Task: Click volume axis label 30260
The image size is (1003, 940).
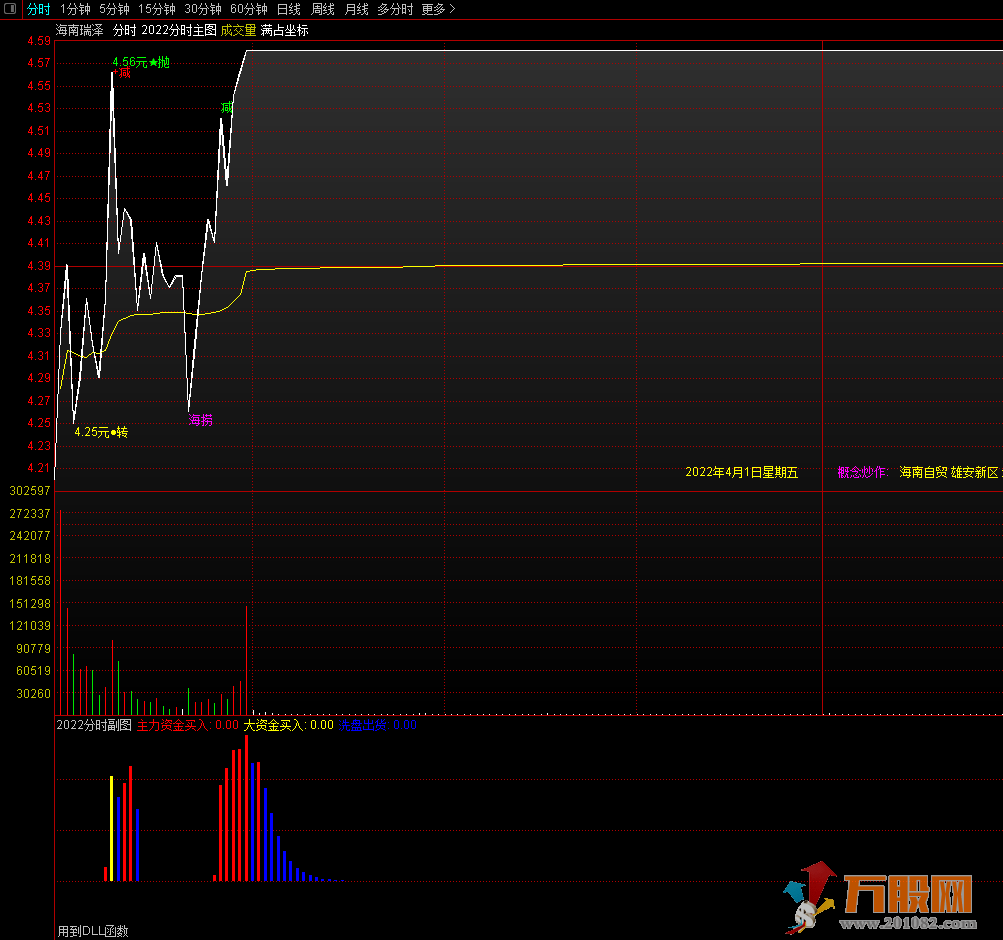Action: [33, 693]
